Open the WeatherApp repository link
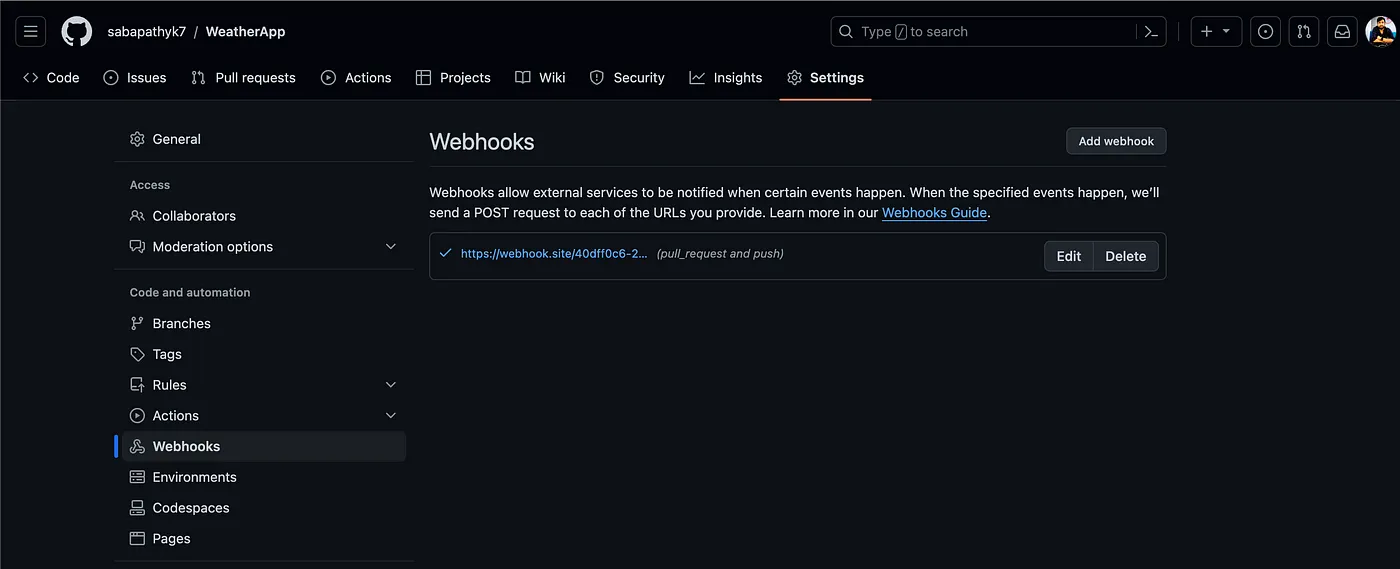The width and height of the screenshot is (1400, 569). click(245, 32)
